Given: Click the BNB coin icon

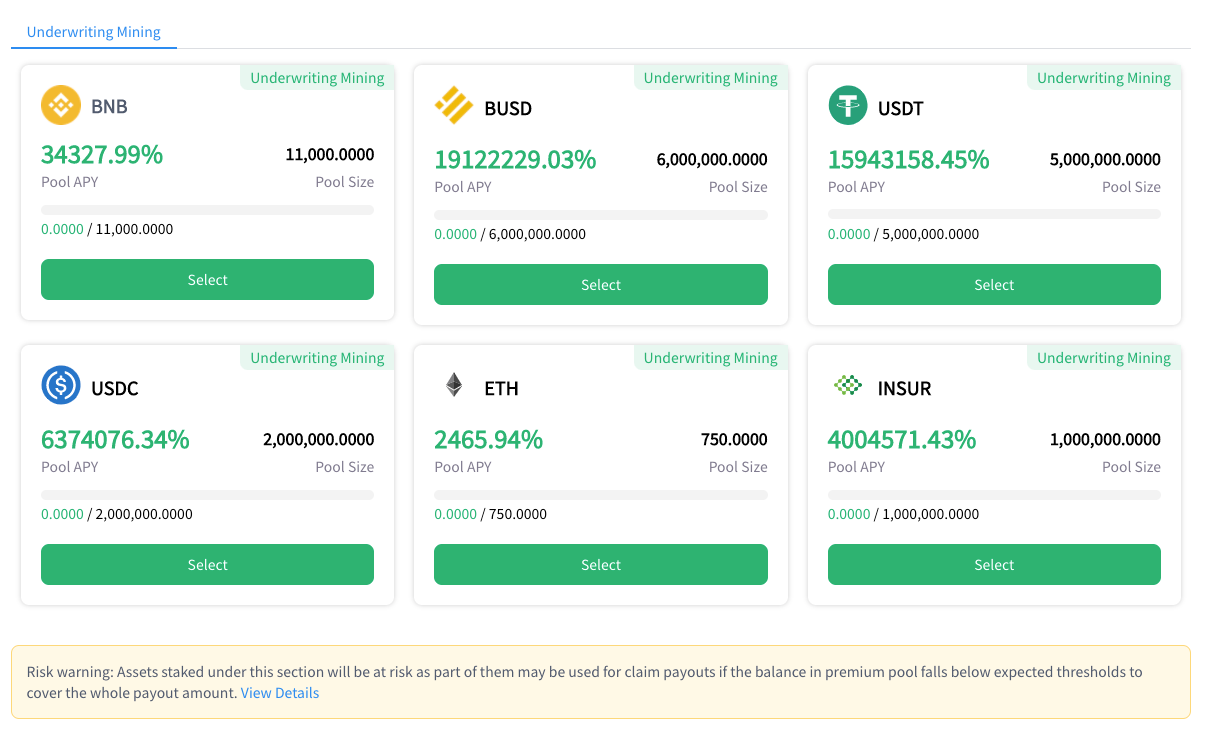Looking at the screenshot, I should (x=61, y=105).
